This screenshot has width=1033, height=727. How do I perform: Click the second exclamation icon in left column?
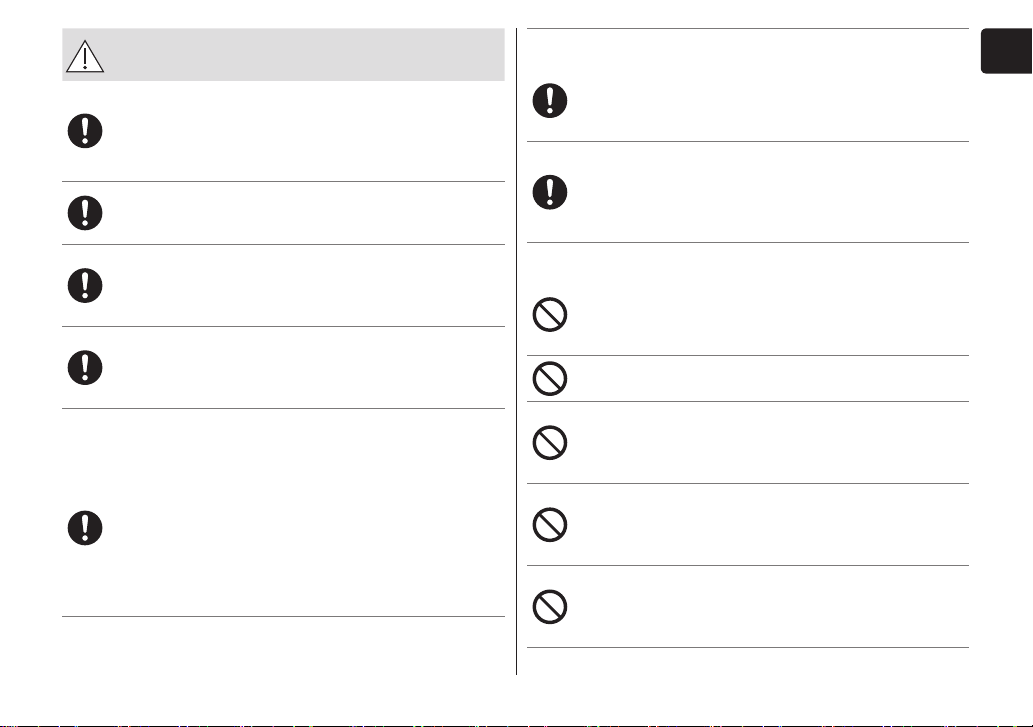[x=85, y=213]
